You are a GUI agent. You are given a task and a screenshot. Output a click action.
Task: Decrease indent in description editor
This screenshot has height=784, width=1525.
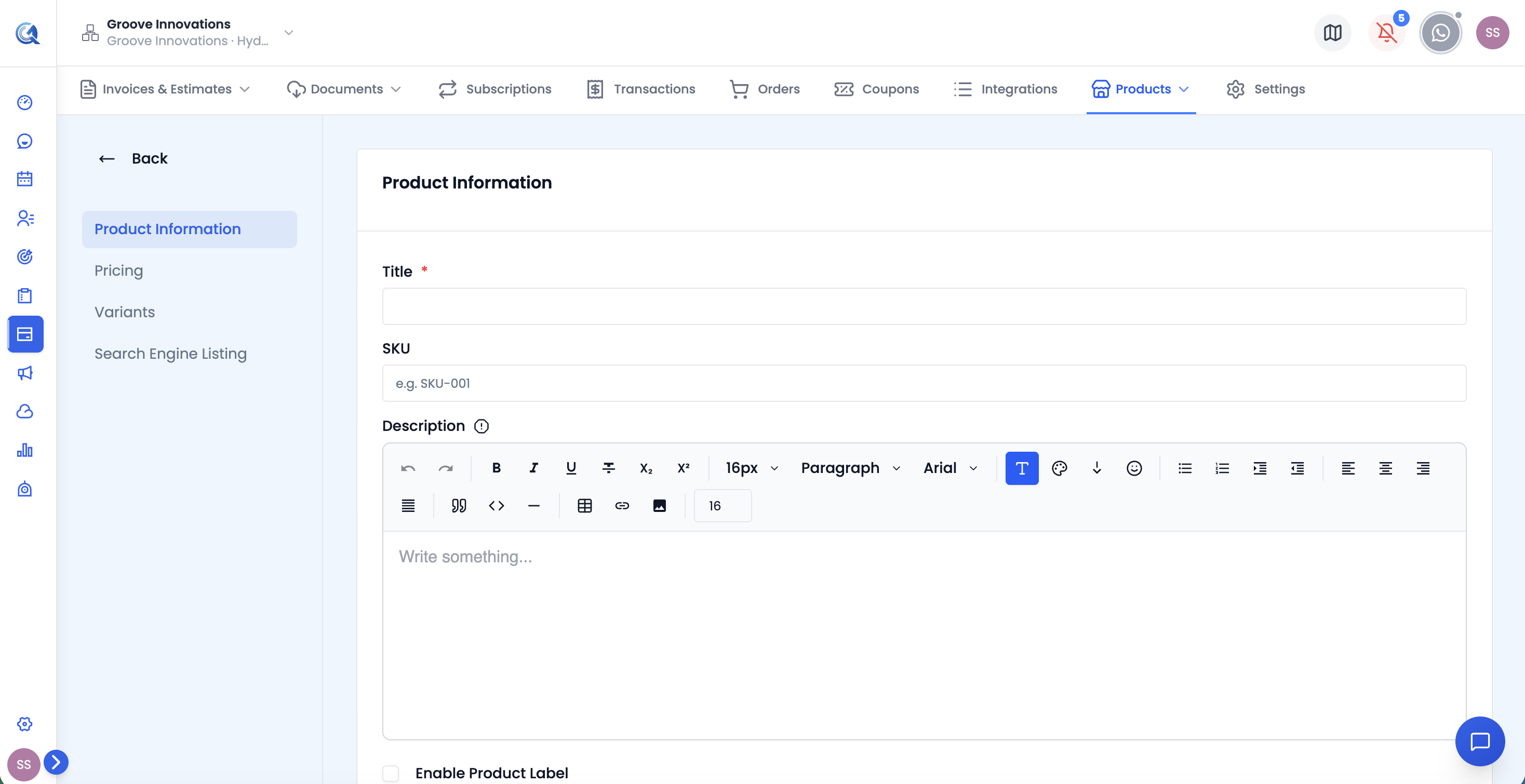(x=1297, y=468)
